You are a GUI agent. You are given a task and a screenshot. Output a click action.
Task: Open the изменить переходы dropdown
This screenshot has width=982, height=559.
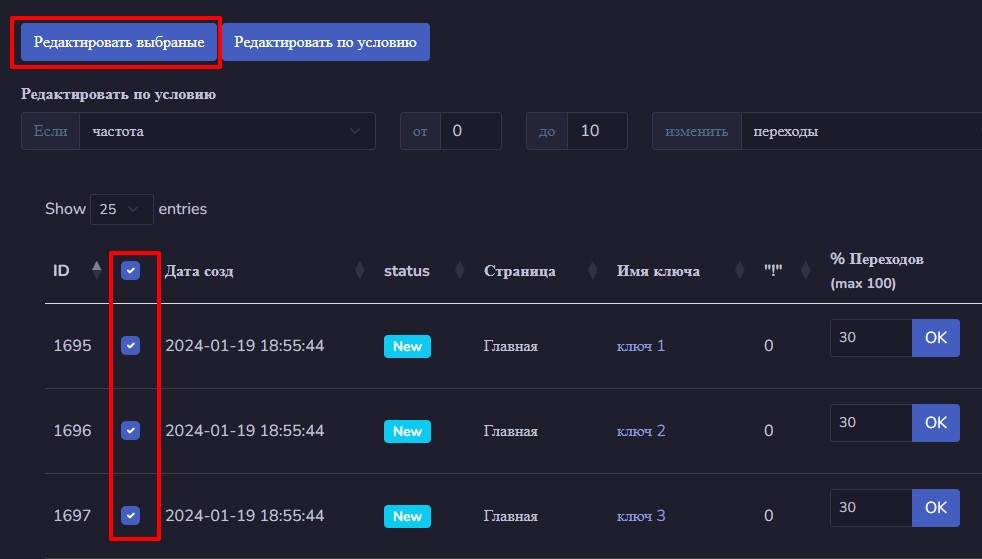coord(862,131)
